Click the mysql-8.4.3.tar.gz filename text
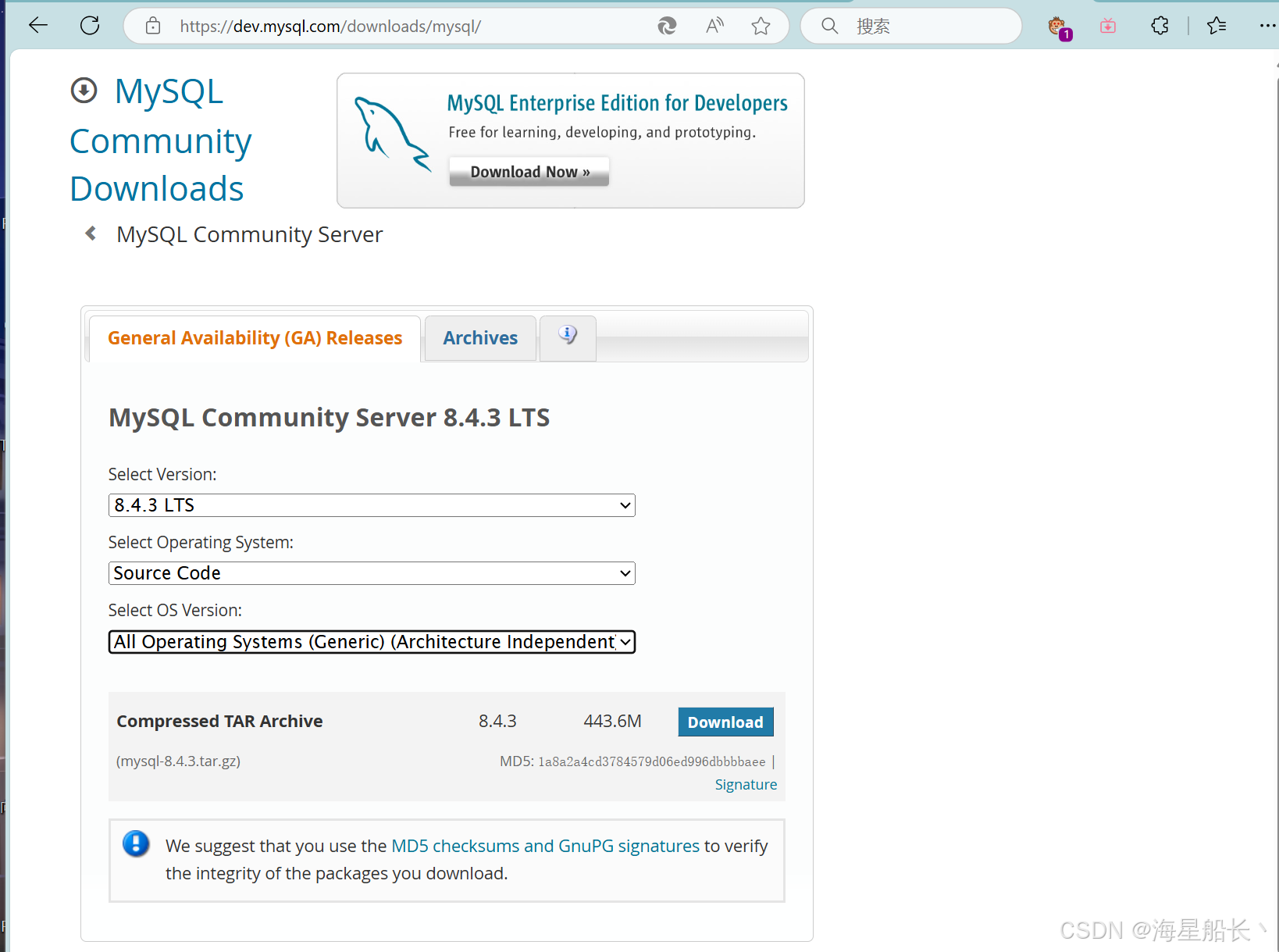1279x952 pixels. coord(178,761)
